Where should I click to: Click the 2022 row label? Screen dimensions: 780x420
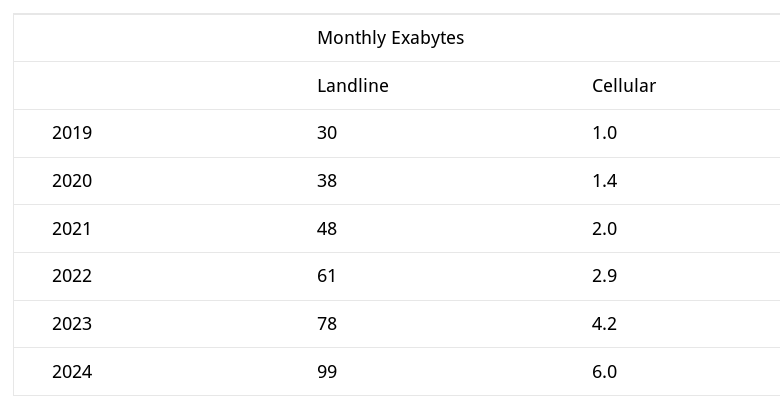point(72,276)
